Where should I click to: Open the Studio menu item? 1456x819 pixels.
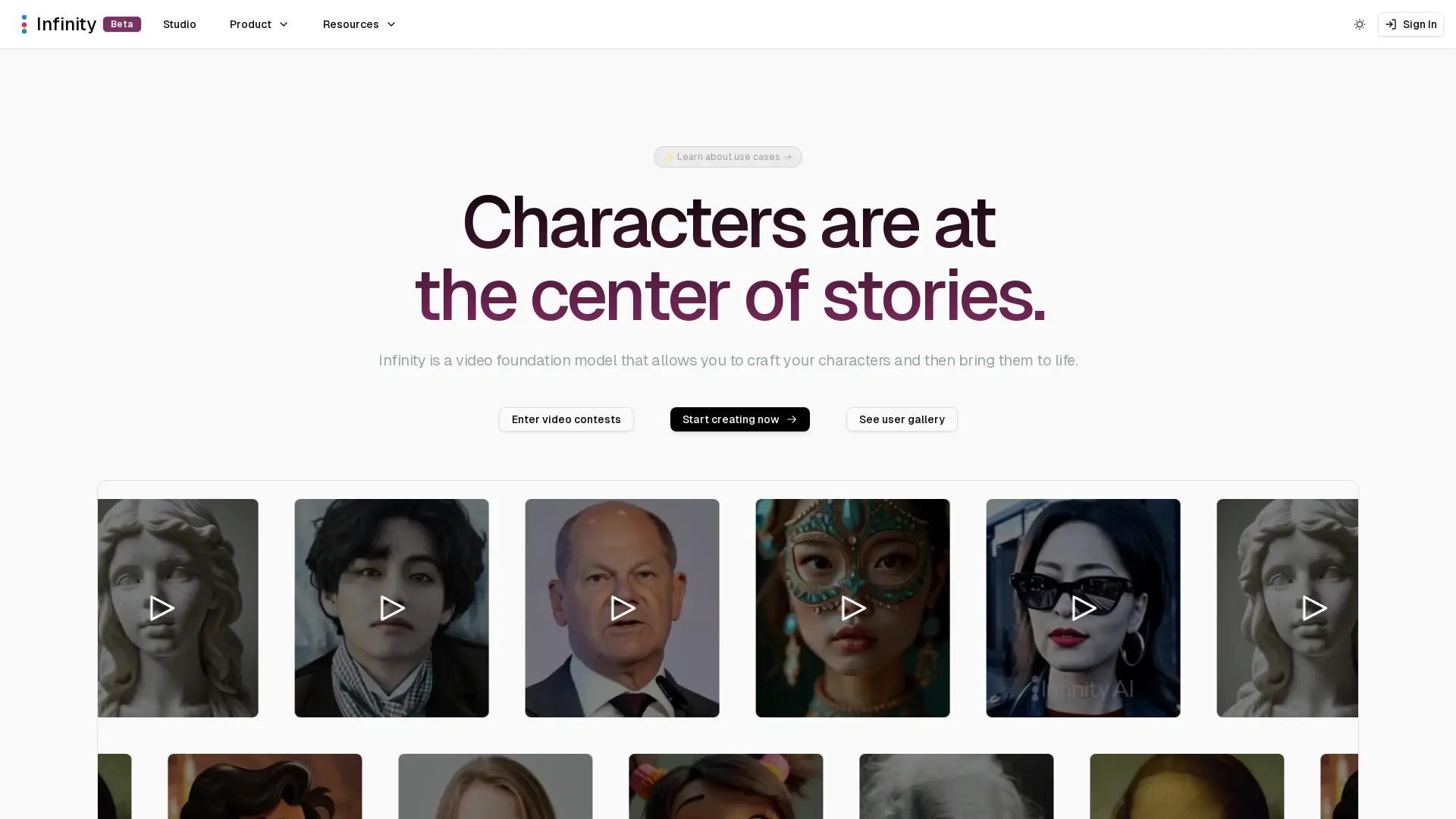(x=180, y=24)
